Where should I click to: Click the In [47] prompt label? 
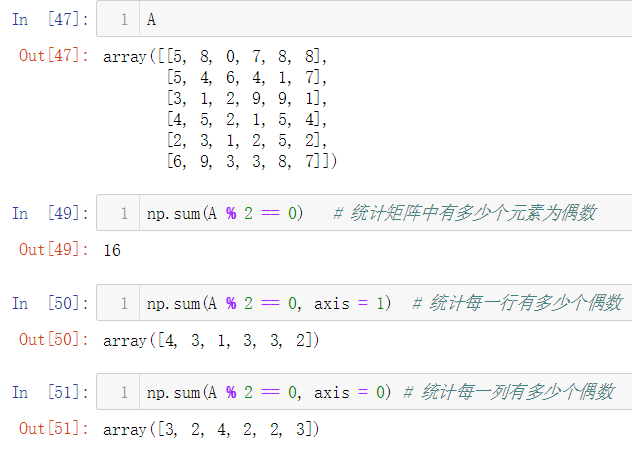50,19
